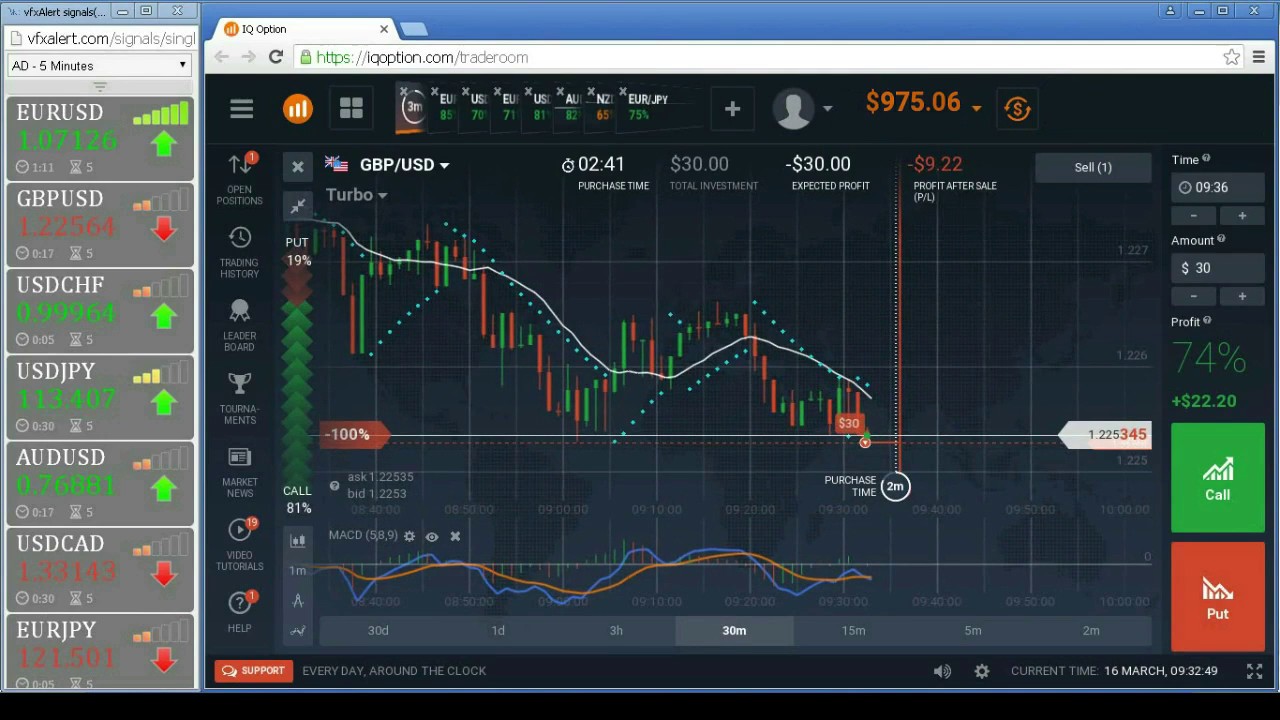1280x720 pixels.
Task: Click the ask/bid help question icon
Action: click(x=334, y=485)
